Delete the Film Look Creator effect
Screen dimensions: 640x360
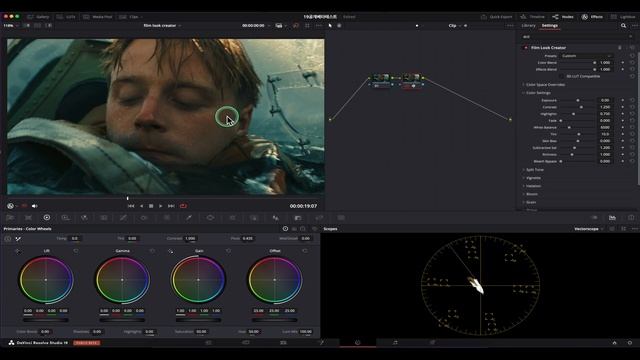[x=620, y=48]
